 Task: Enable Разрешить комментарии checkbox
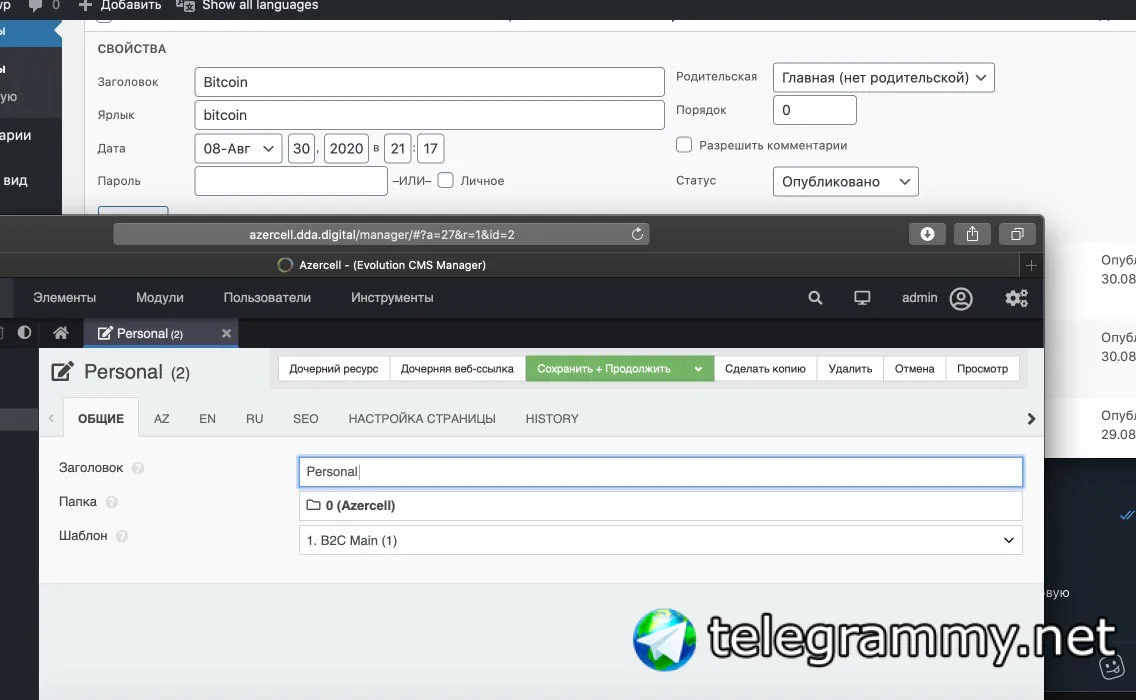pos(684,144)
